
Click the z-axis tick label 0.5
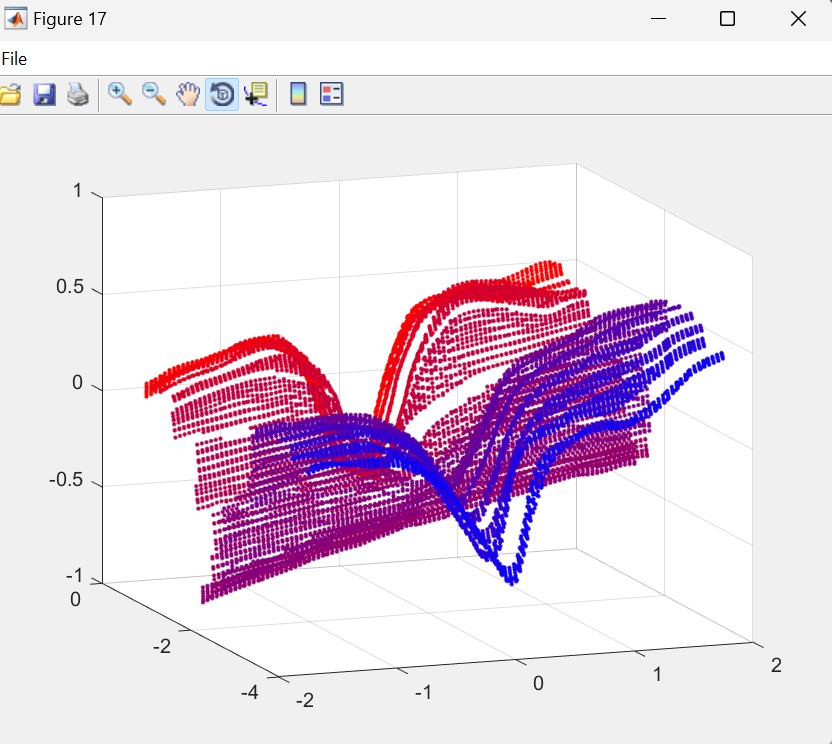(68, 288)
